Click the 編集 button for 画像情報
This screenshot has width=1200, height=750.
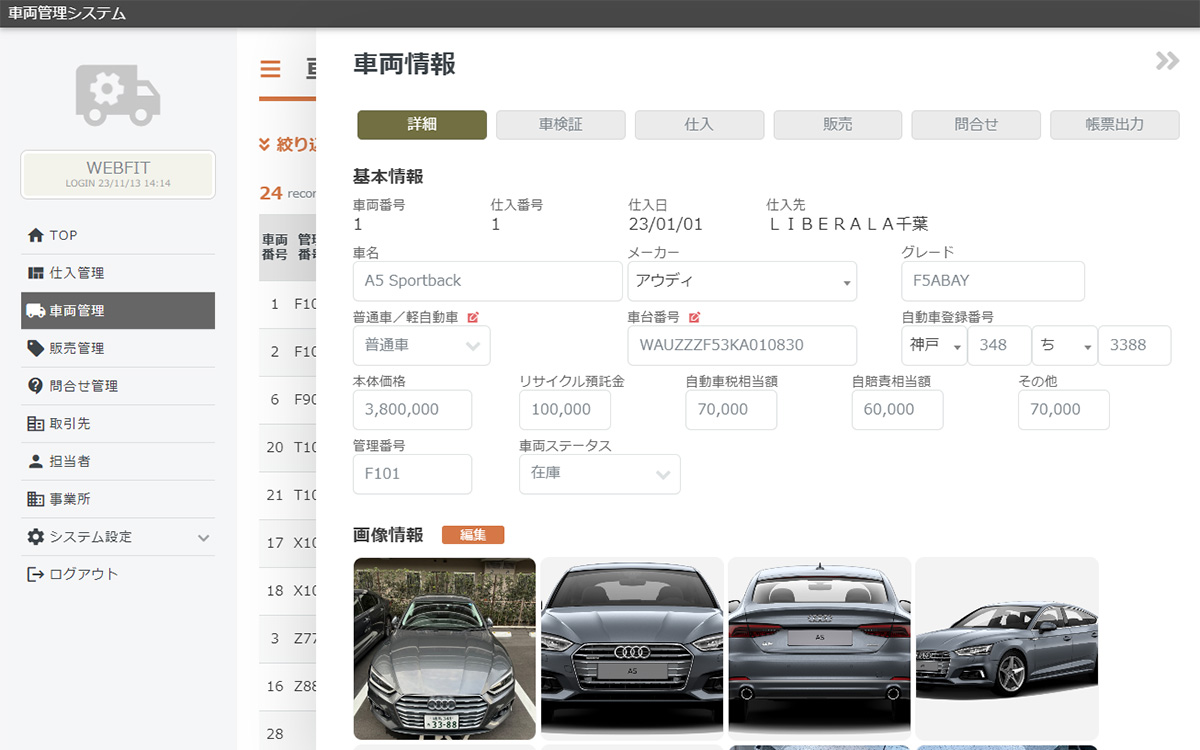pyautogui.click(x=473, y=535)
